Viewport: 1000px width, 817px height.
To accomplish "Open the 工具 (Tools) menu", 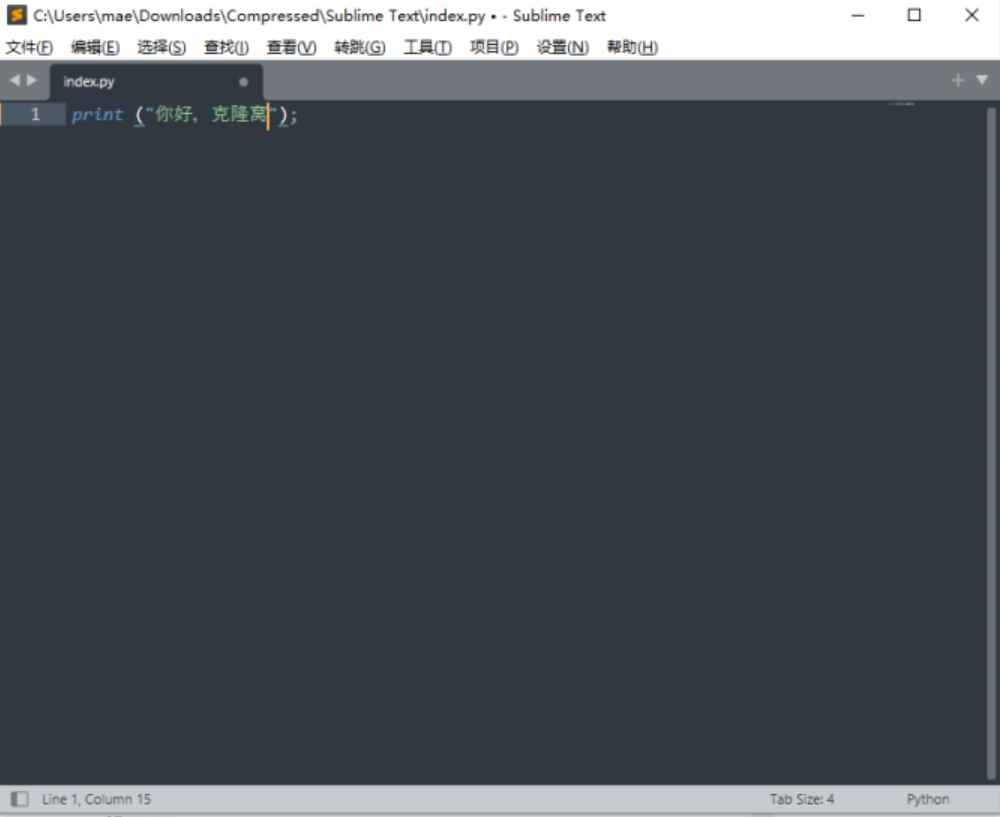I will click(427, 47).
